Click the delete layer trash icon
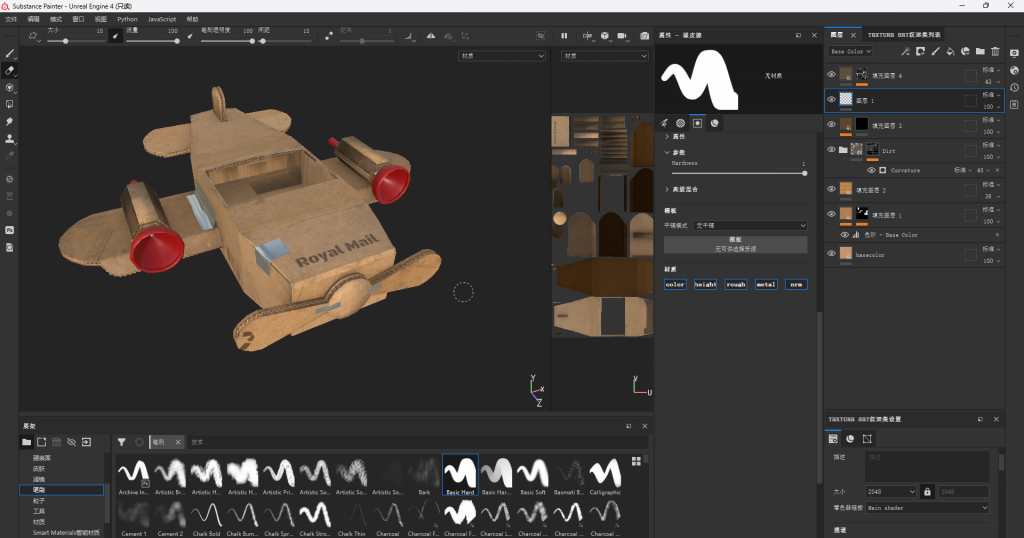This screenshot has width=1024, height=538. (995, 51)
